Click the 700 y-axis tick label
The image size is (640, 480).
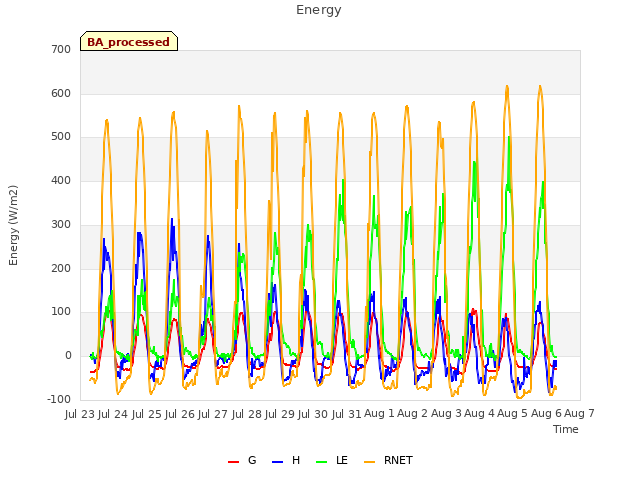[x=61, y=49]
